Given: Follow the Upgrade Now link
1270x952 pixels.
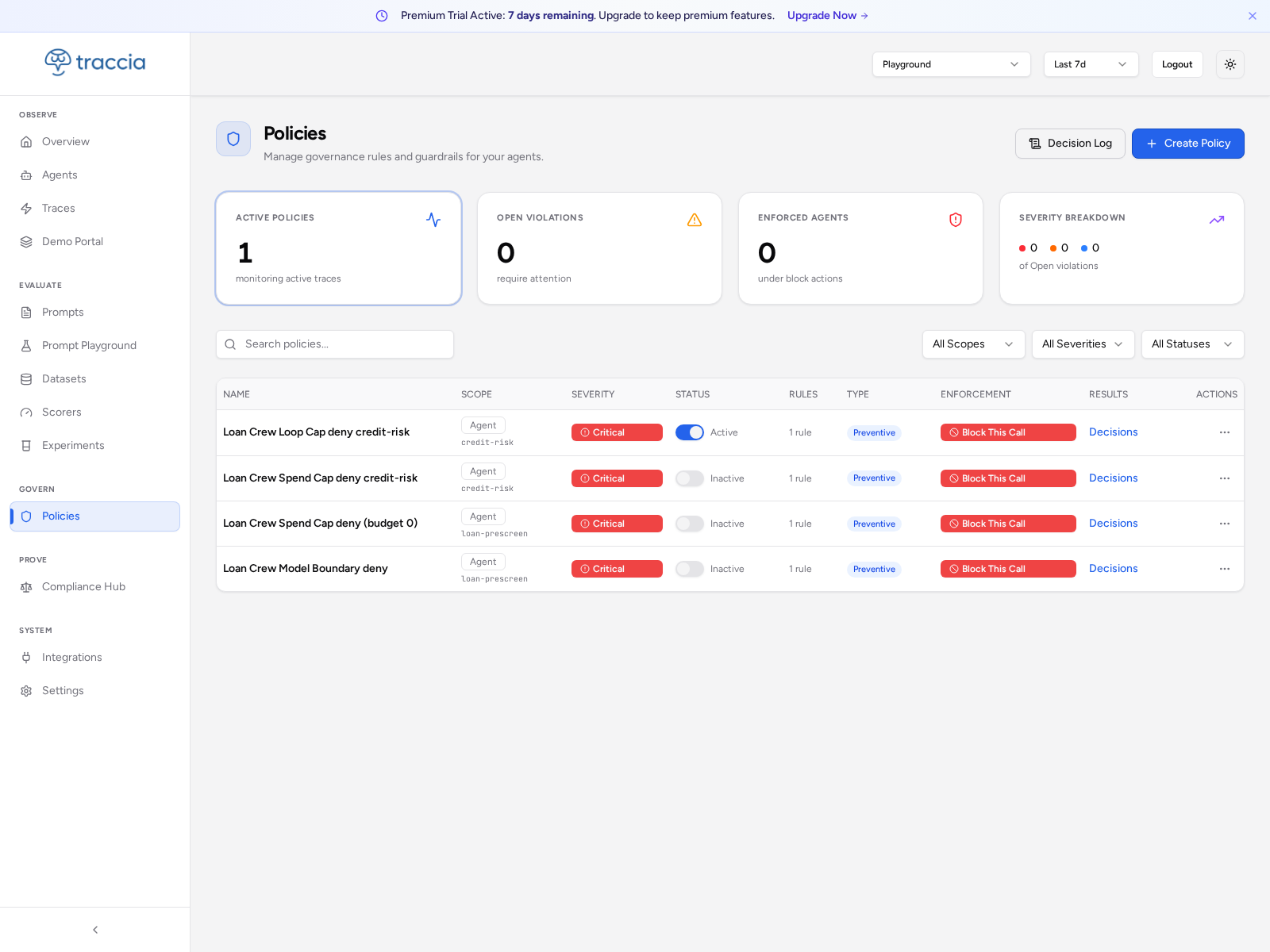Looking at the screenshot, I should (x=827, y=16).
